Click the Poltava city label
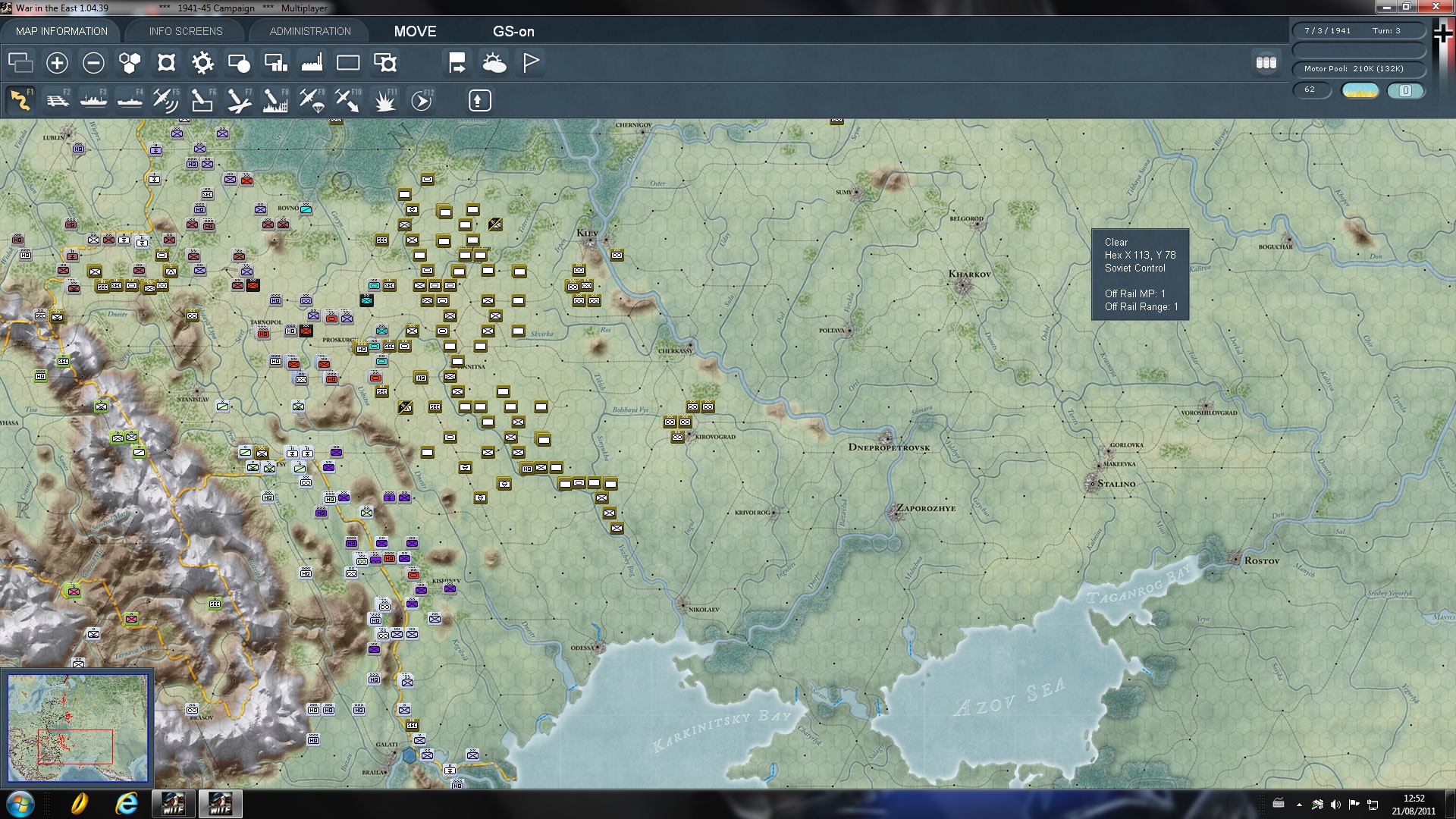Screen dimensions: 1456x819 831,331
